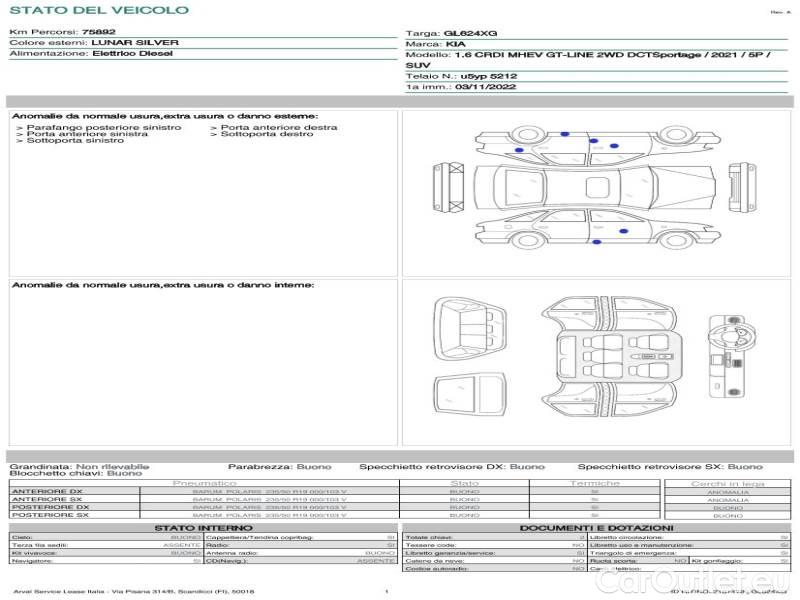
Task: Select the POSTERIORE SX tire row label
Action: (49, 515)
